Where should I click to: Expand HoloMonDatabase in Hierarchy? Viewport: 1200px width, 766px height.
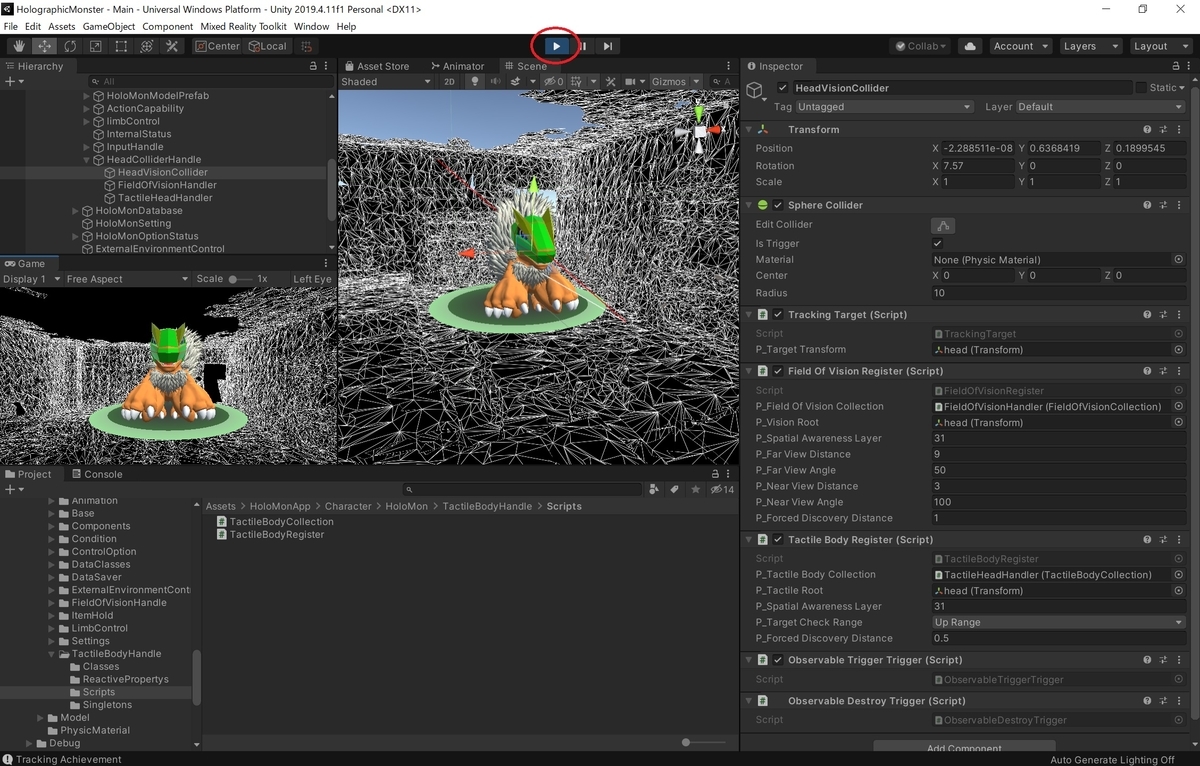click(x=75, y=211)
